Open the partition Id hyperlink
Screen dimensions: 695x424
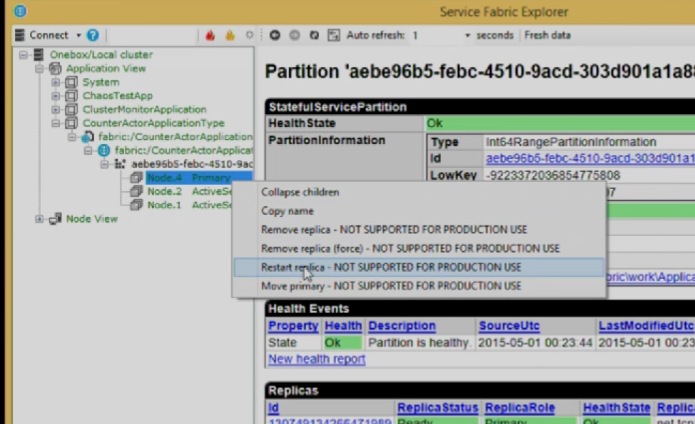pos(590,158)
